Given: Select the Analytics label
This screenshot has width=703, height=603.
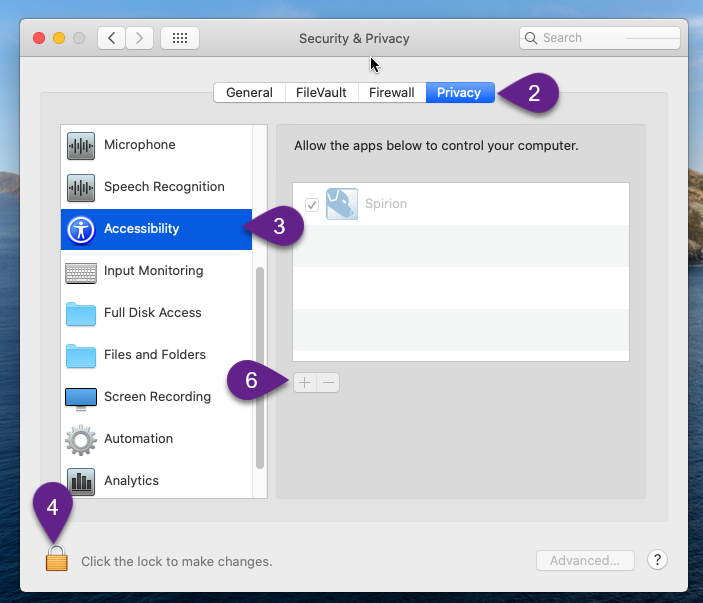Looking at the screenshot, I should (x=131, y=481).
